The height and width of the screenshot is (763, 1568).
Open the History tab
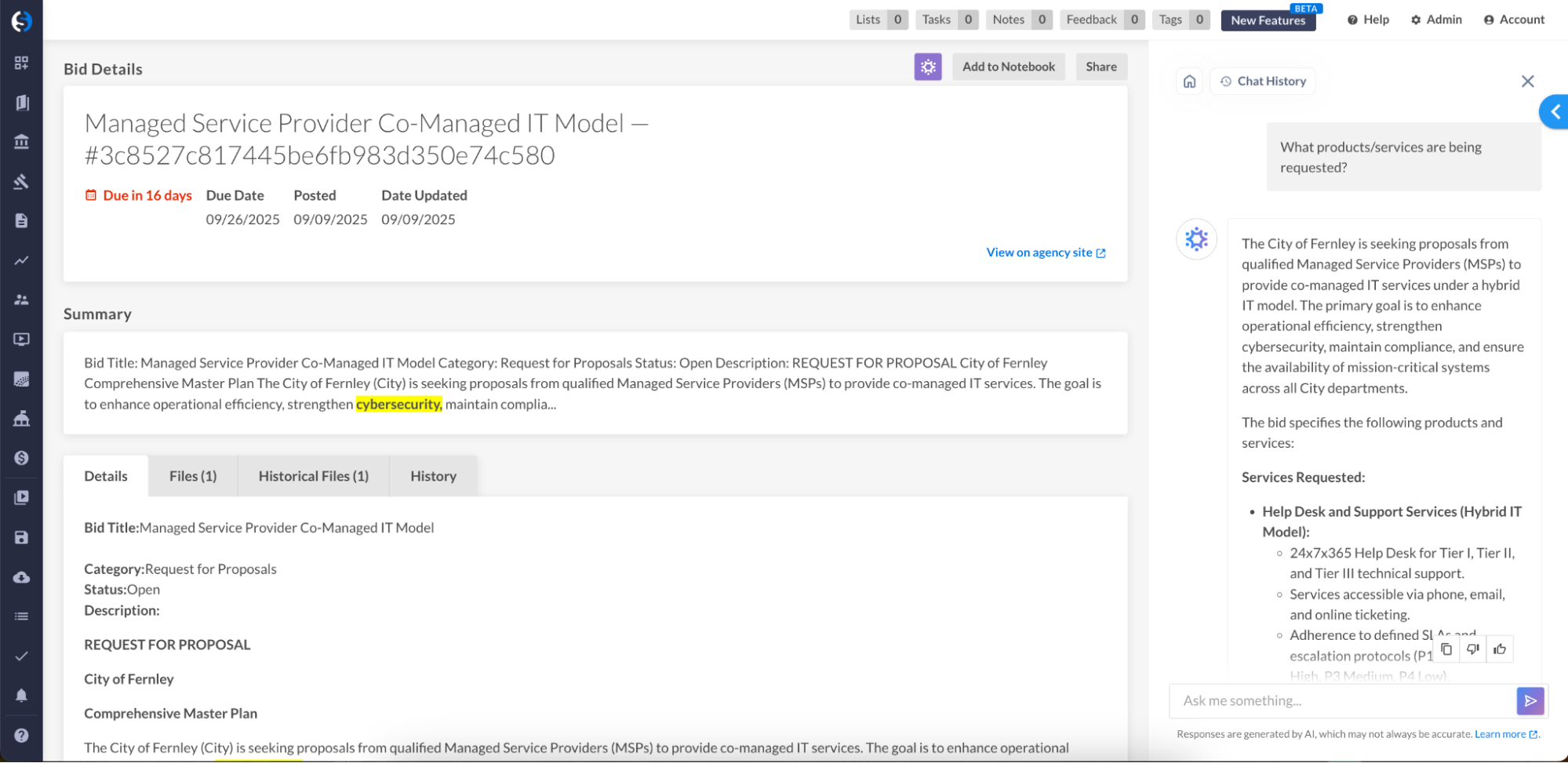pyautogui.click(x=433, y=476)
